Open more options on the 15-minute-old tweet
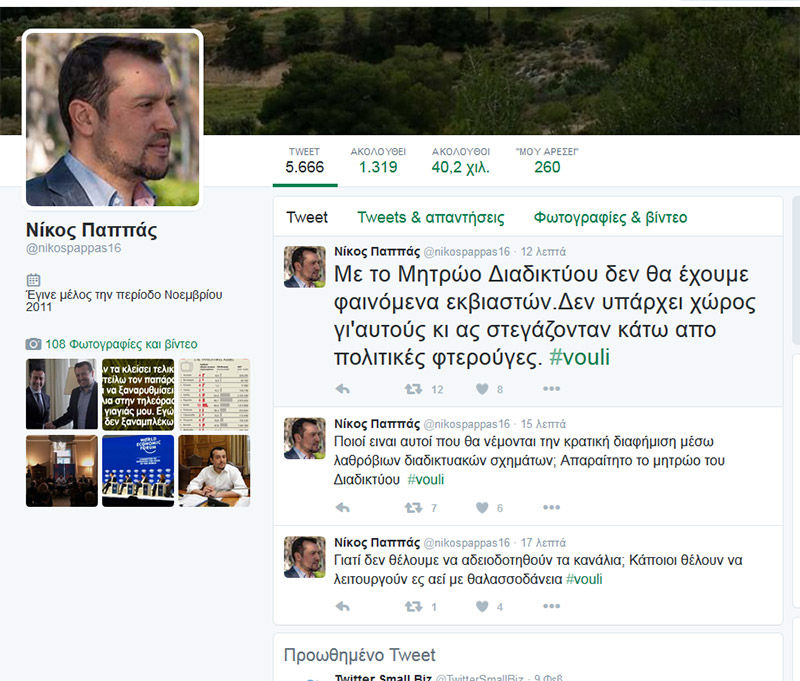The width and height of the screenshot is (800, 681). (x=551, y=507)
